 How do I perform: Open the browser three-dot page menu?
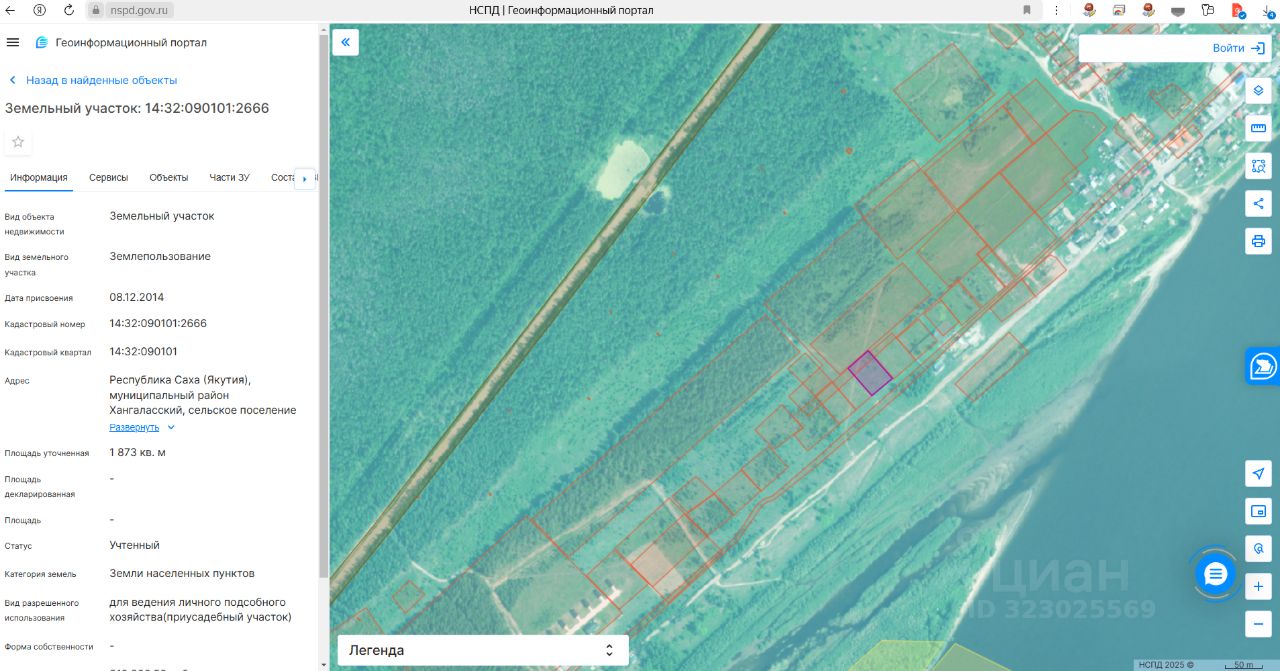click(x=1055, y=10)
